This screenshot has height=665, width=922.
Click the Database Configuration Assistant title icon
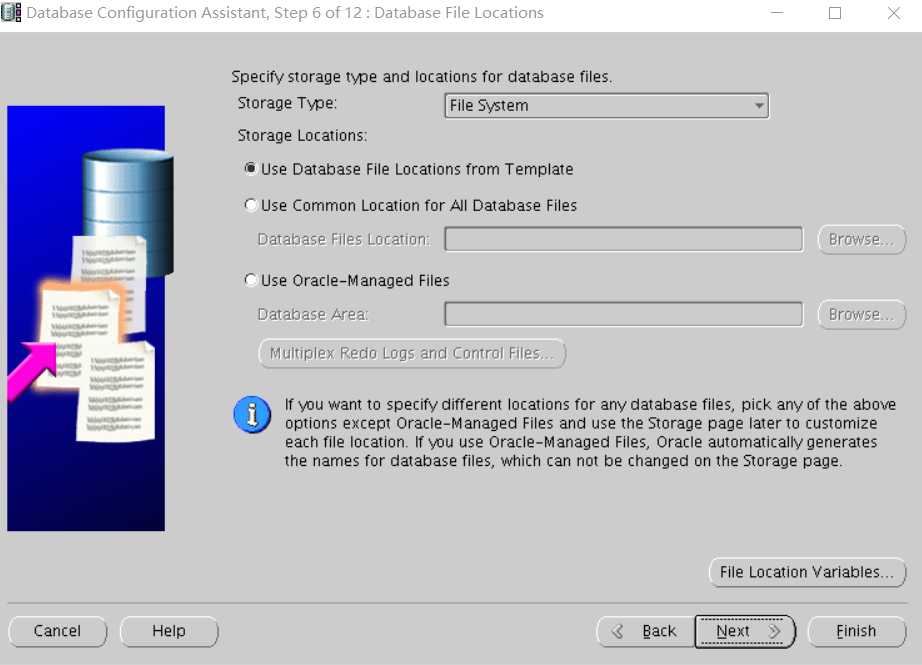11,12
